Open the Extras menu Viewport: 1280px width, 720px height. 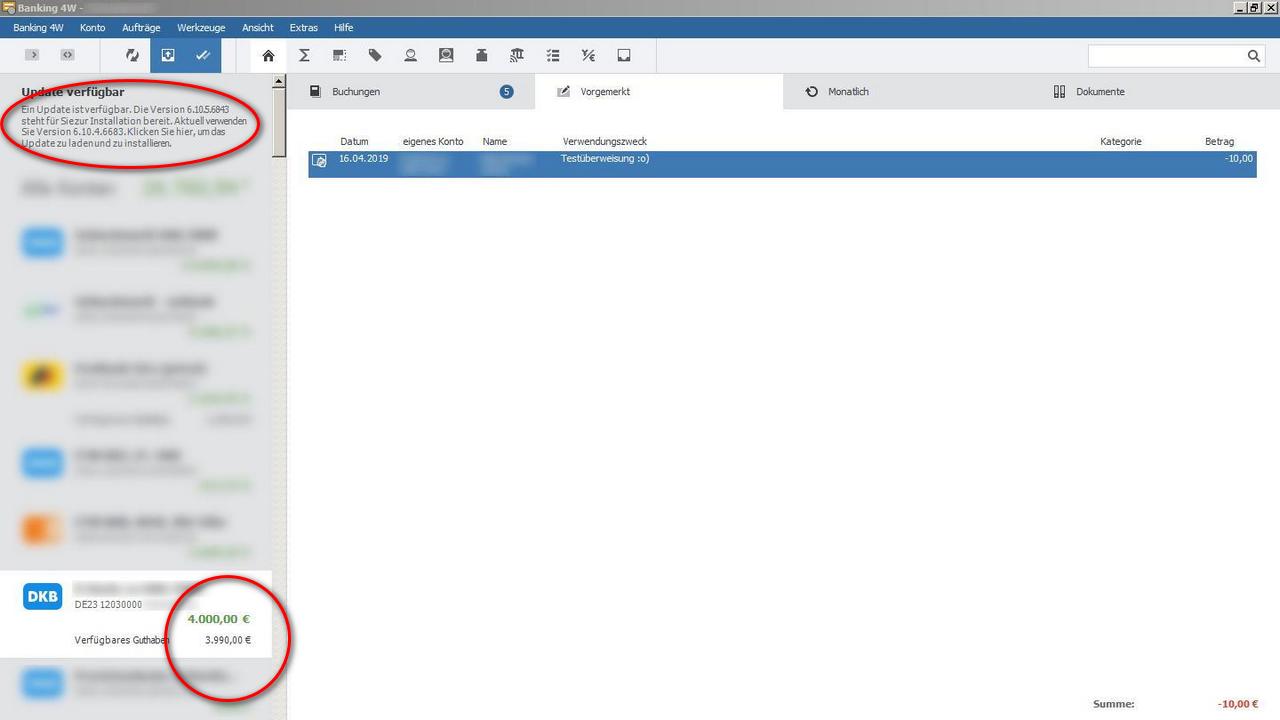pos(303,28)
